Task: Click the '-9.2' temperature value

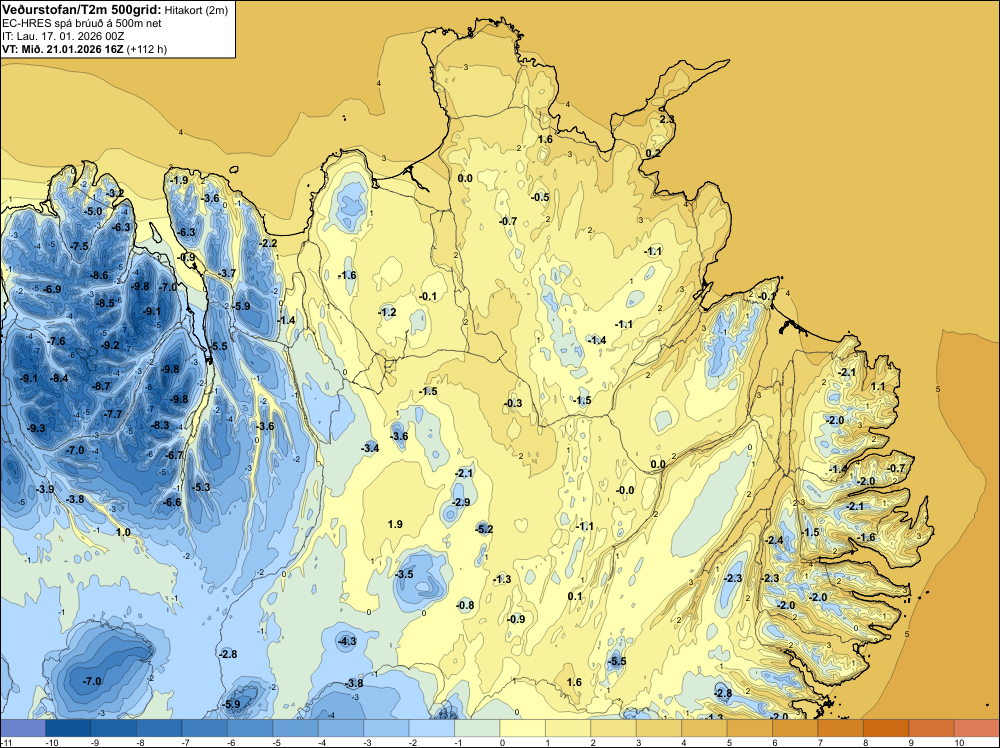Action: [x=110, y=345]
